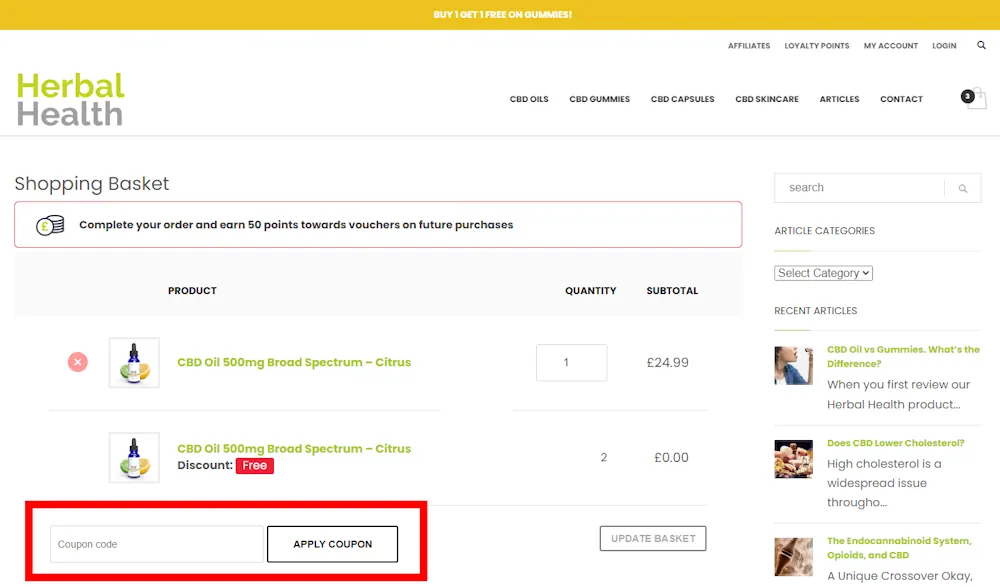
Task: Click the Apply Coupon button
Action: [x=332, y=544]
